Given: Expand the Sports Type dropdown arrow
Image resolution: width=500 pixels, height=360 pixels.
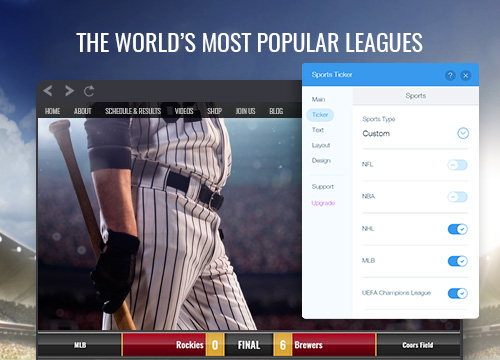Looking at the screenshot, I should pos(463,133).
